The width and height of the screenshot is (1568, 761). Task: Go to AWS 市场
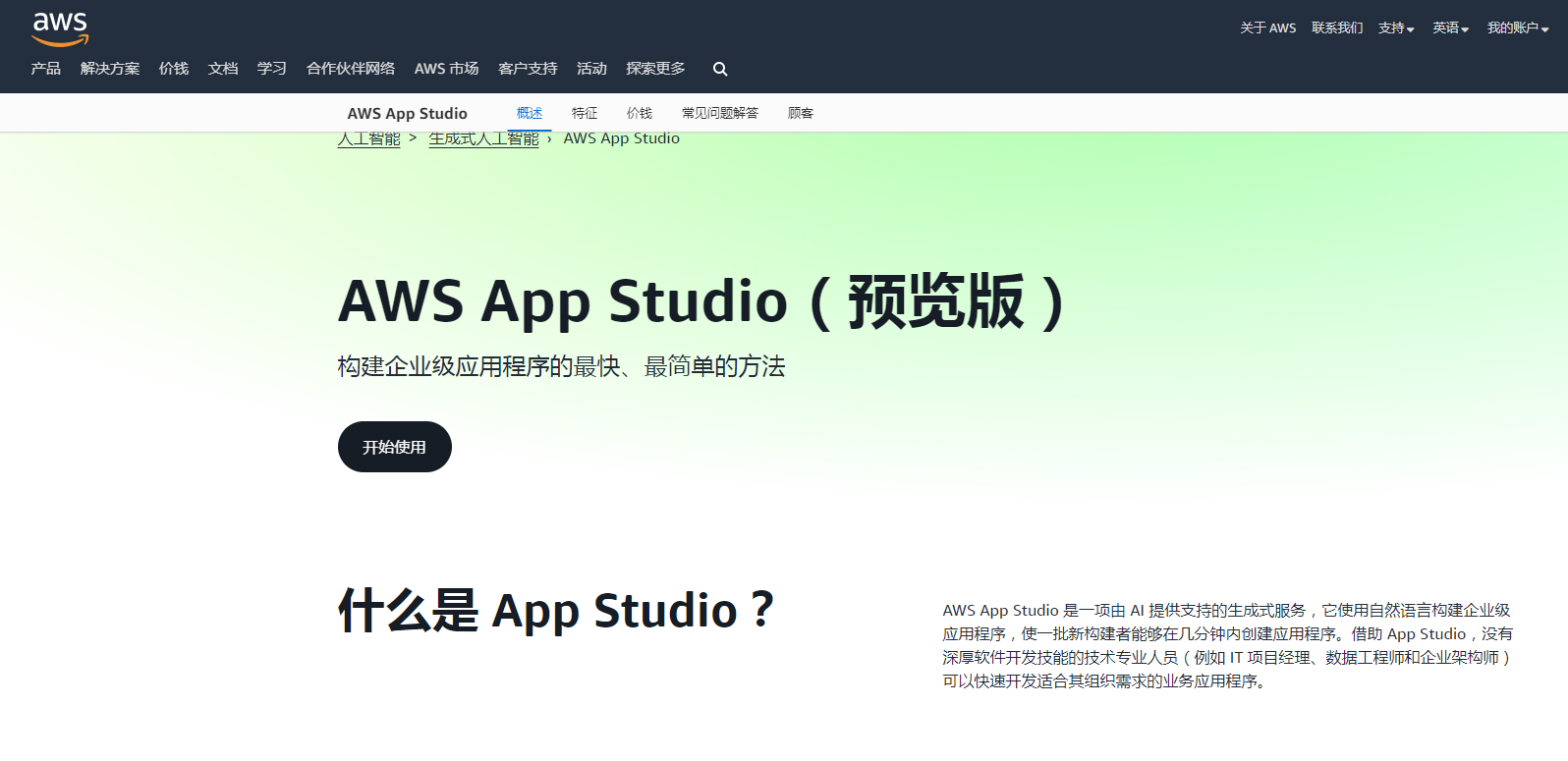[446, 69]
